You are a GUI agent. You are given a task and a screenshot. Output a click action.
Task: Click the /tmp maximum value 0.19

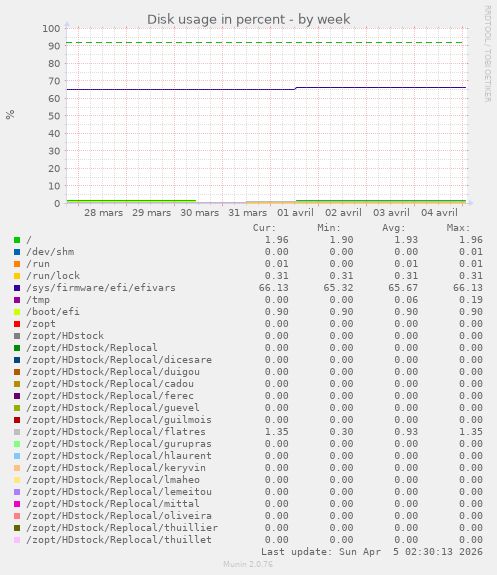pos(471,300)
